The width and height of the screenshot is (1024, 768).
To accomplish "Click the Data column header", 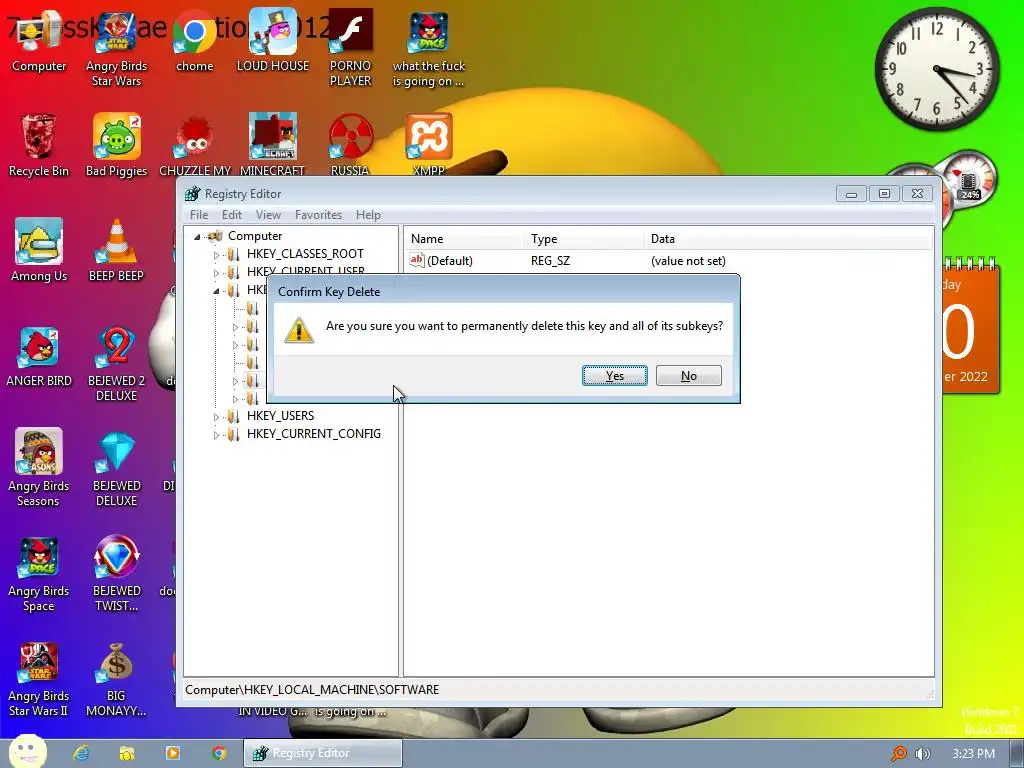I will [x=789, y=239].
